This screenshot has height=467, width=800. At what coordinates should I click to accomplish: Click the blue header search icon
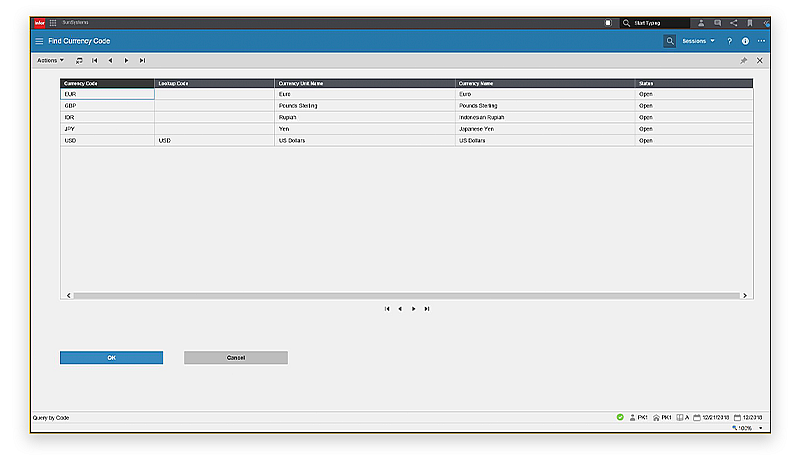point(670,41)
